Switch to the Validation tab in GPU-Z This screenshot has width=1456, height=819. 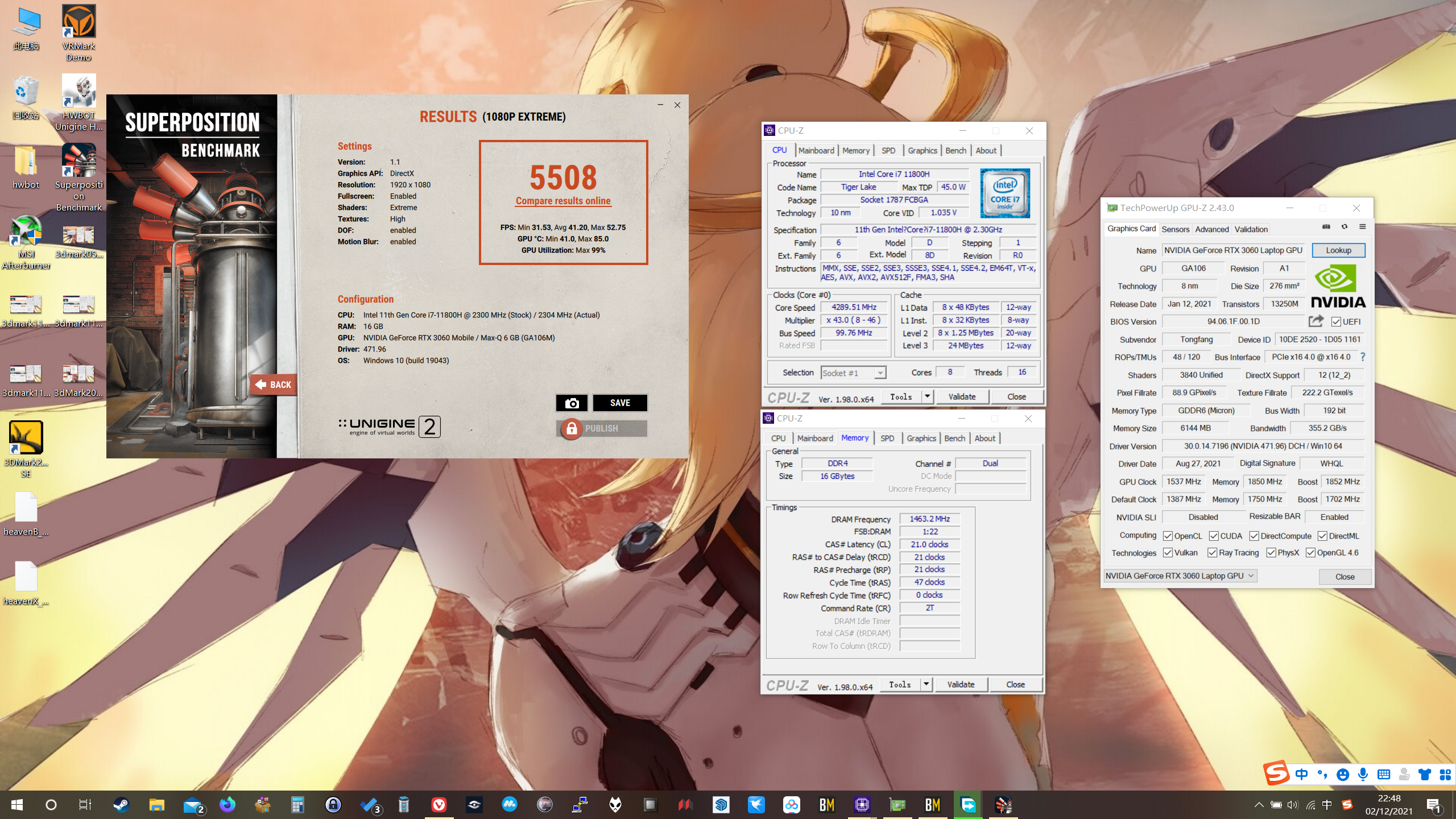1251,229
